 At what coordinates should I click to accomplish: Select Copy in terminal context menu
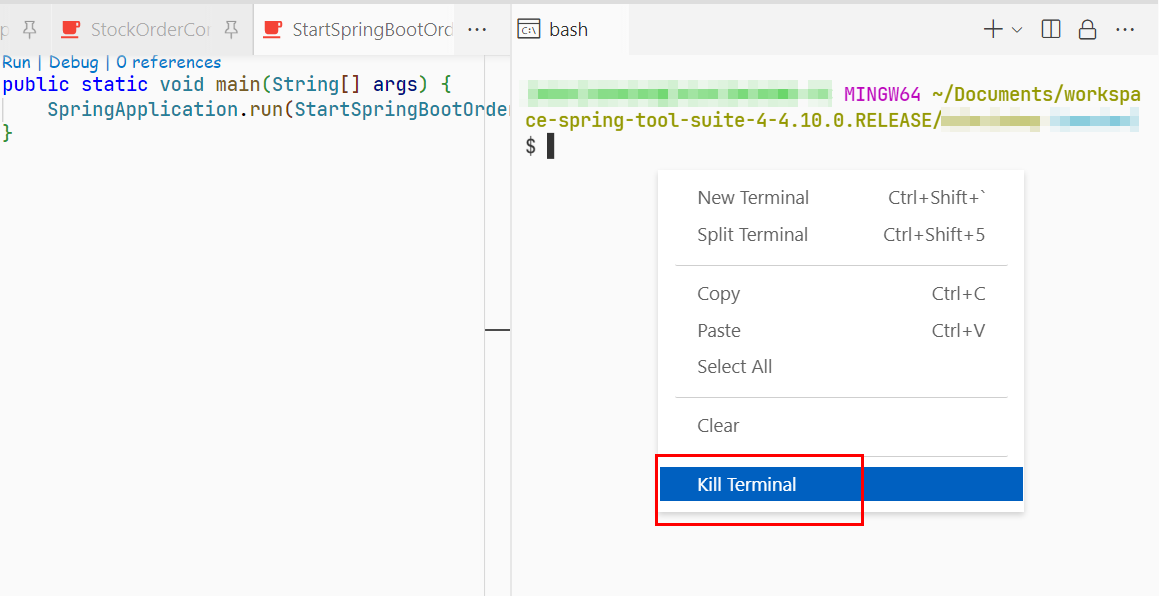[x=841, y=294]
